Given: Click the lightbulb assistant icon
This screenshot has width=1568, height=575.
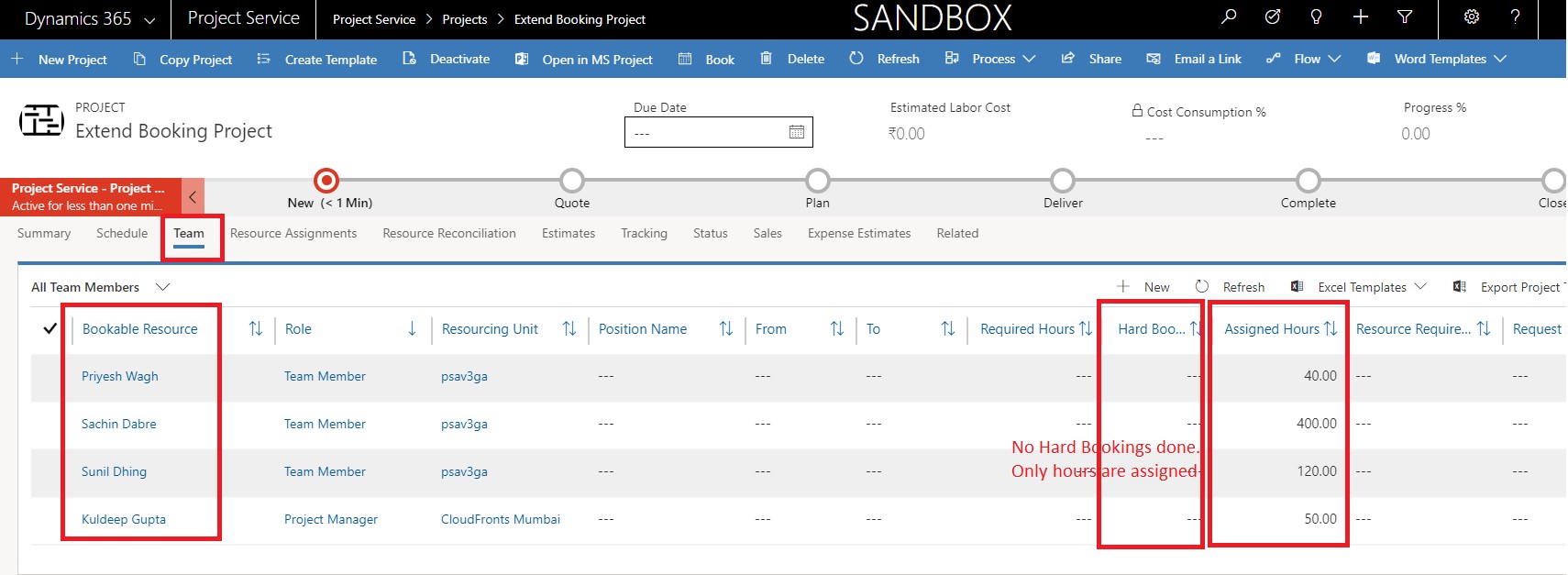Looking at the screenshot, I should coord(1317,17).
